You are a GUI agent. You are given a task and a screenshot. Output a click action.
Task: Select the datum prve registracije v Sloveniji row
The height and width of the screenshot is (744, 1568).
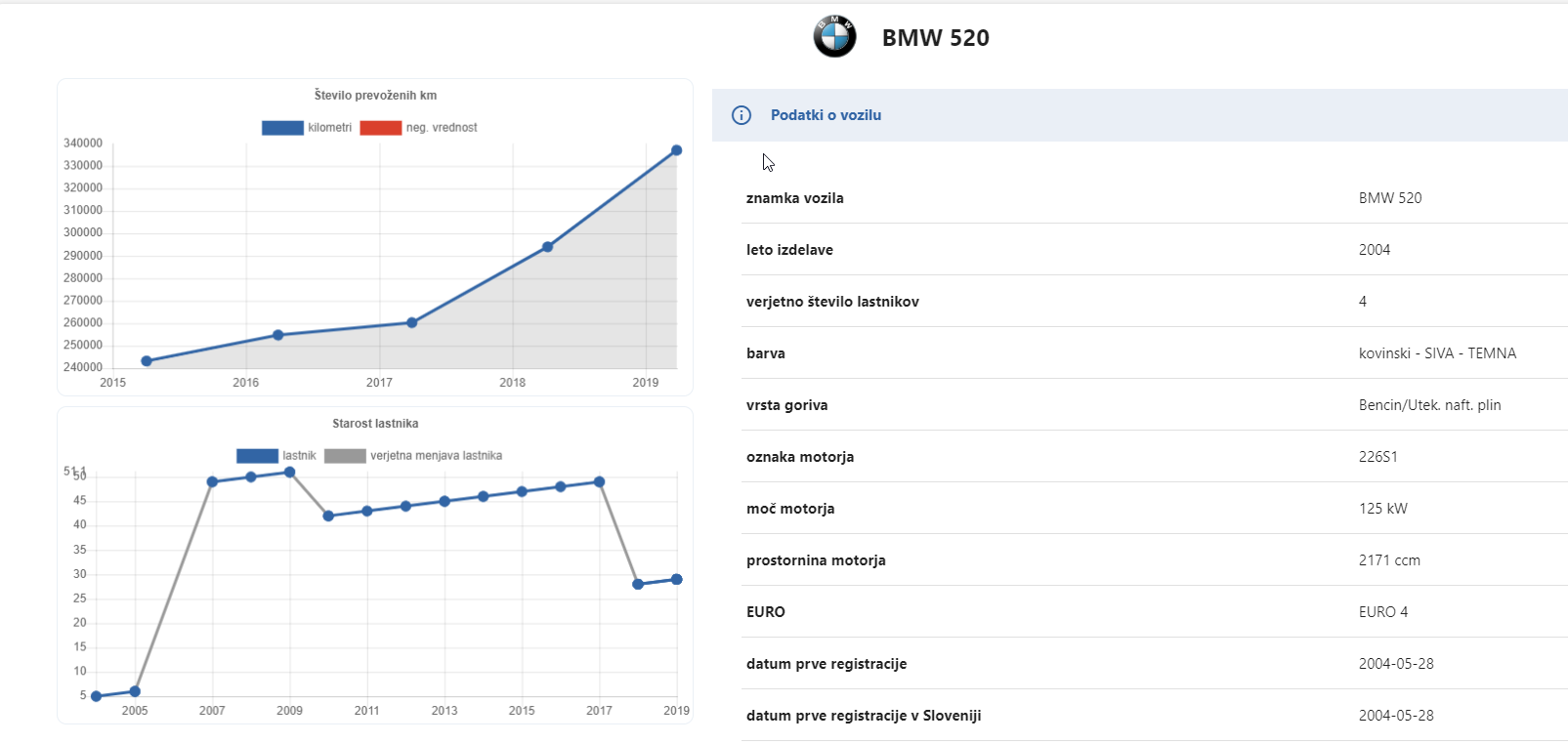1155,716
